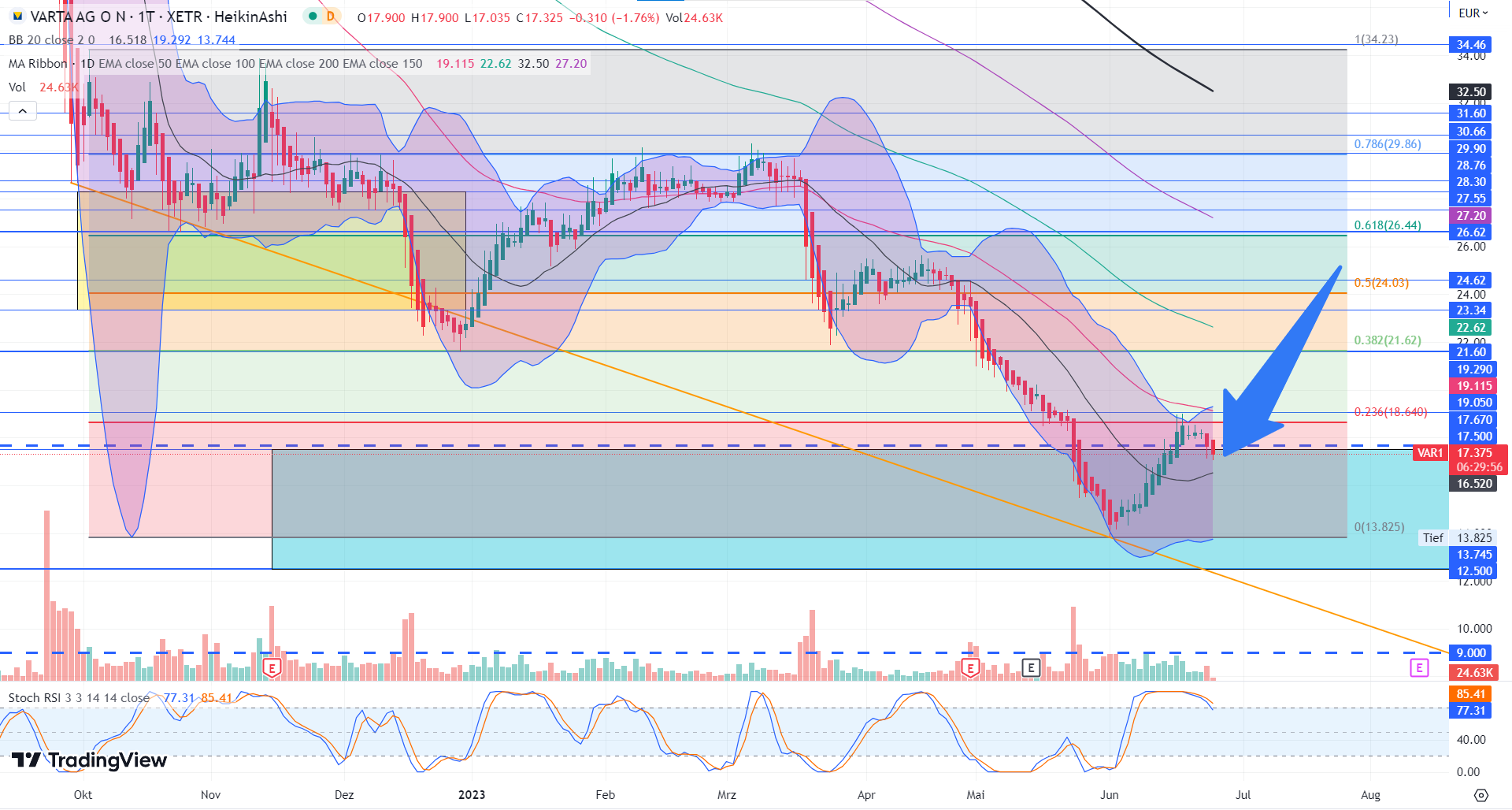This screenshot has width=1512, height=810.
Task: Click the 19.050 price axis label
Action: (x=1474, y=403)
